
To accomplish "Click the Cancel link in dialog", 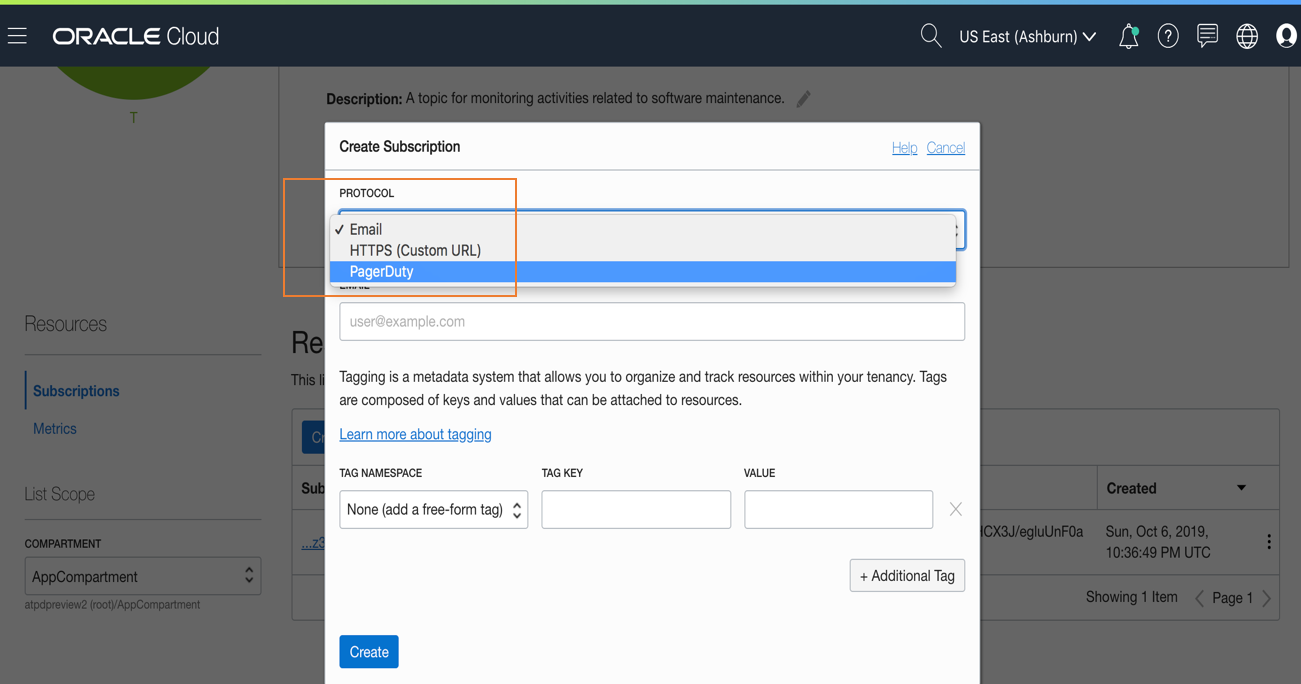I will [945, 148].
